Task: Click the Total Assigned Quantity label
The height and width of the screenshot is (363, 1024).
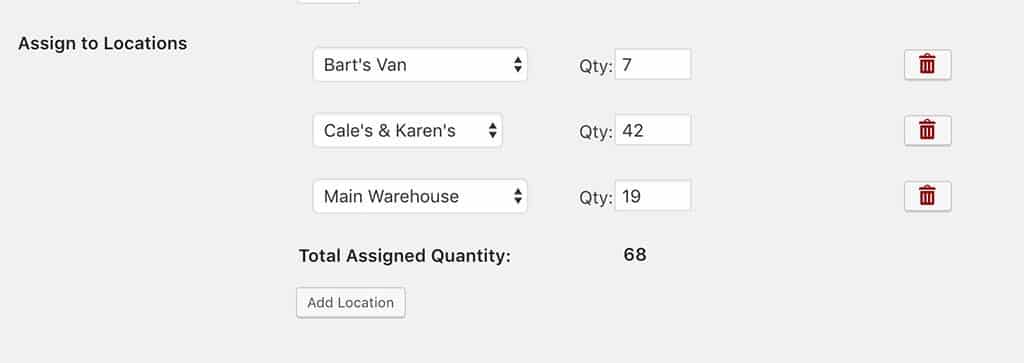Action: 404,256
